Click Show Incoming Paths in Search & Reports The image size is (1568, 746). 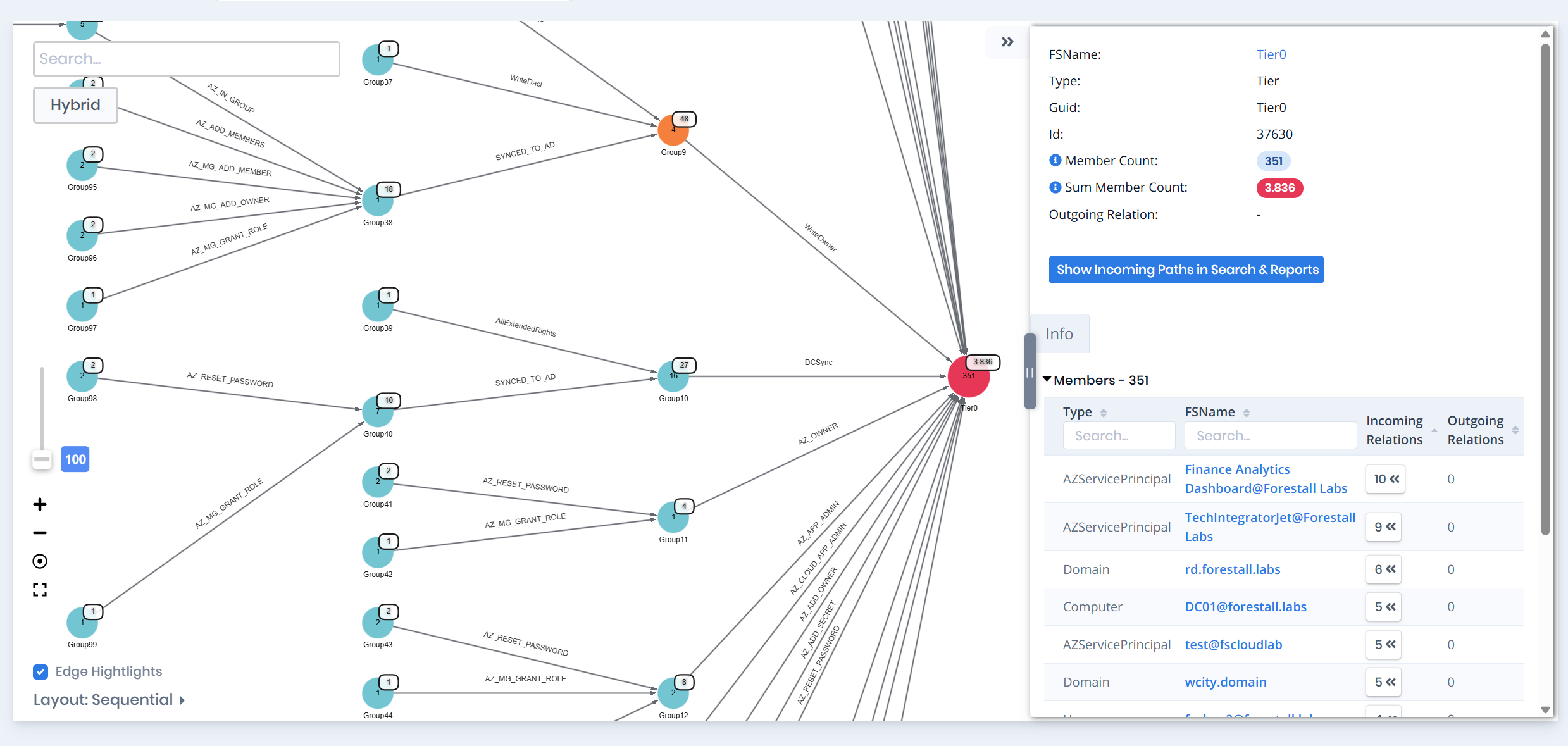tap(1186, 270)
